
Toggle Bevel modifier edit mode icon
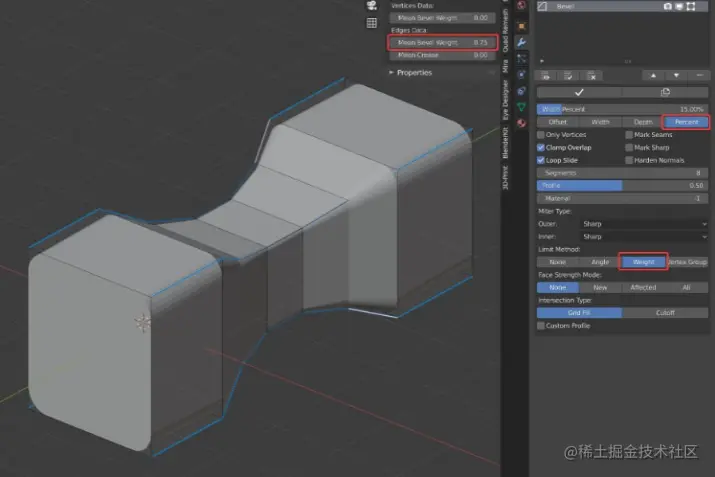click(691, 6)
